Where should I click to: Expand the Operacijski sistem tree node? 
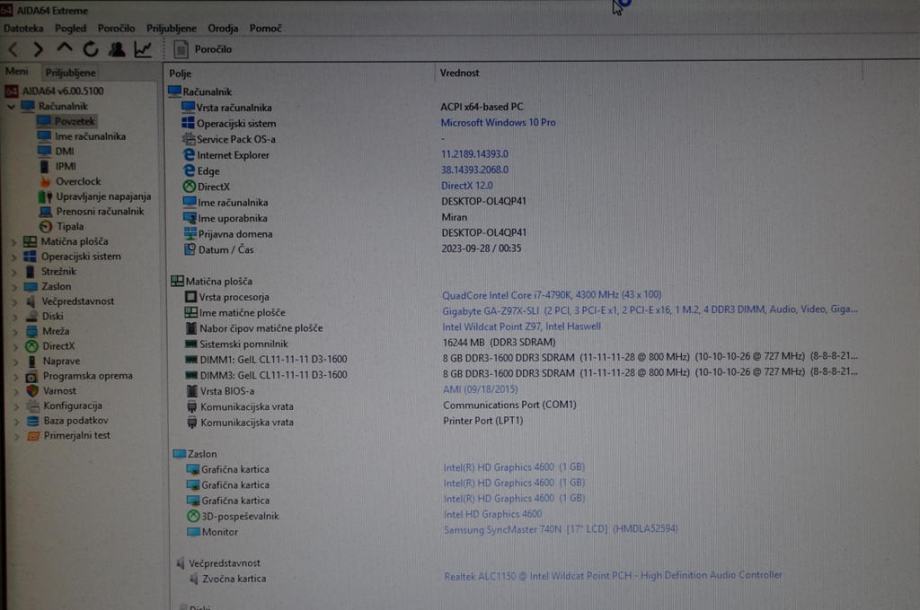click(x=15, y=257)
